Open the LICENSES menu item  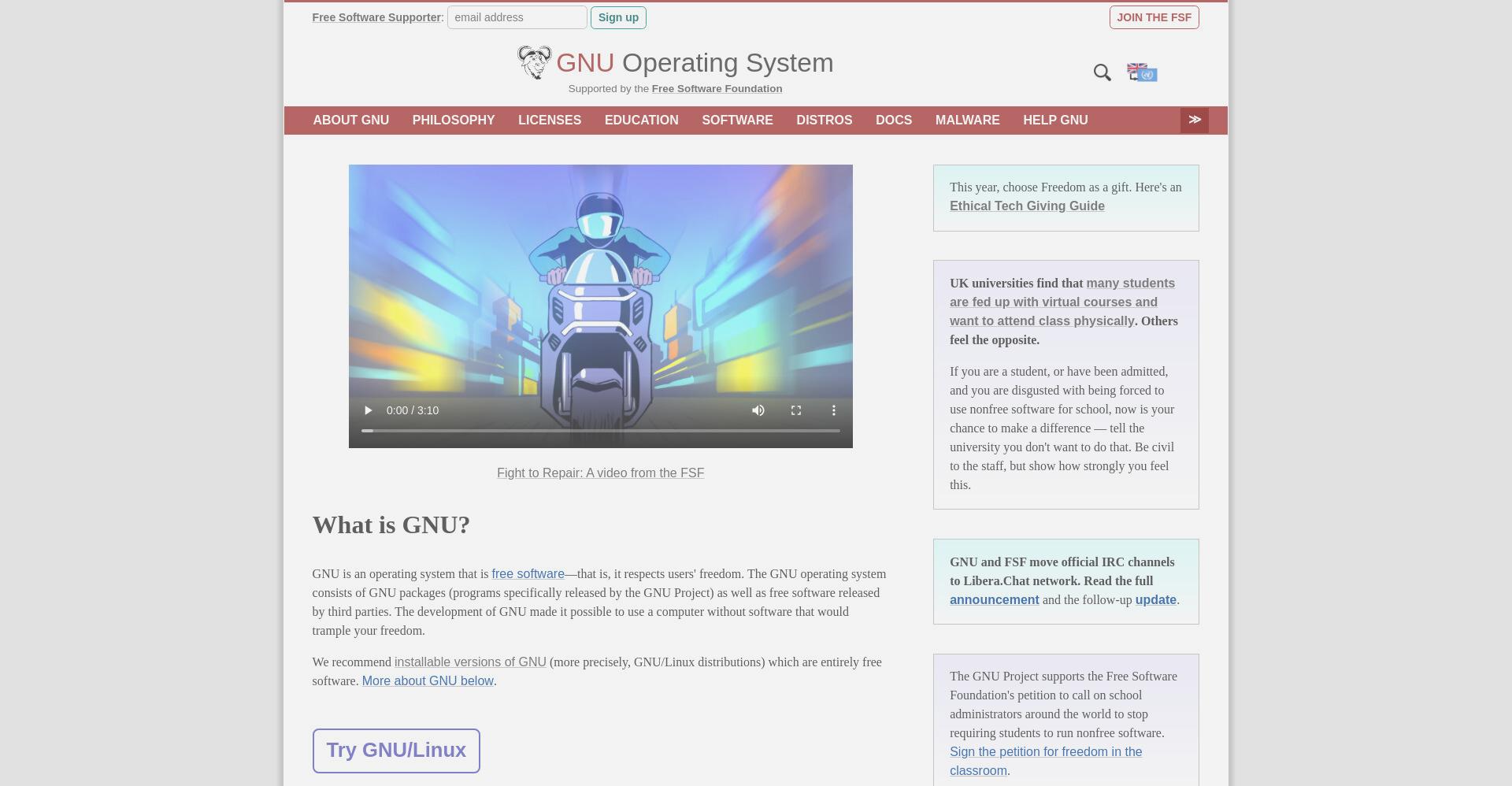pyautogui.click(x=550, y=120)
